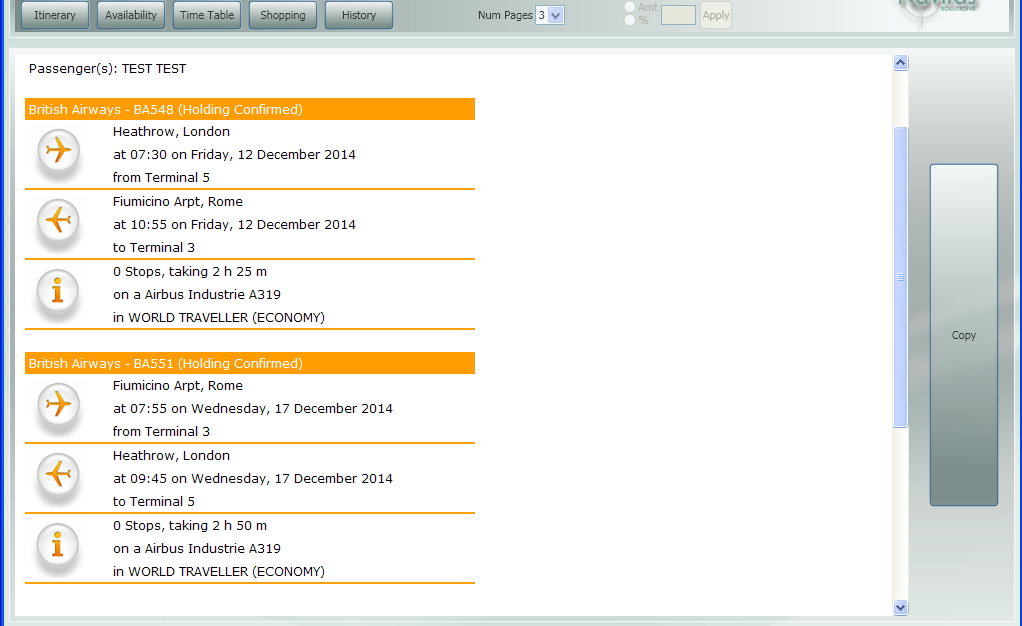The image size is (1022, 626).
Task: Click BA551 'in WORLD TRAVELLER (ECONOMY)' text
Action: pos(219,571)
